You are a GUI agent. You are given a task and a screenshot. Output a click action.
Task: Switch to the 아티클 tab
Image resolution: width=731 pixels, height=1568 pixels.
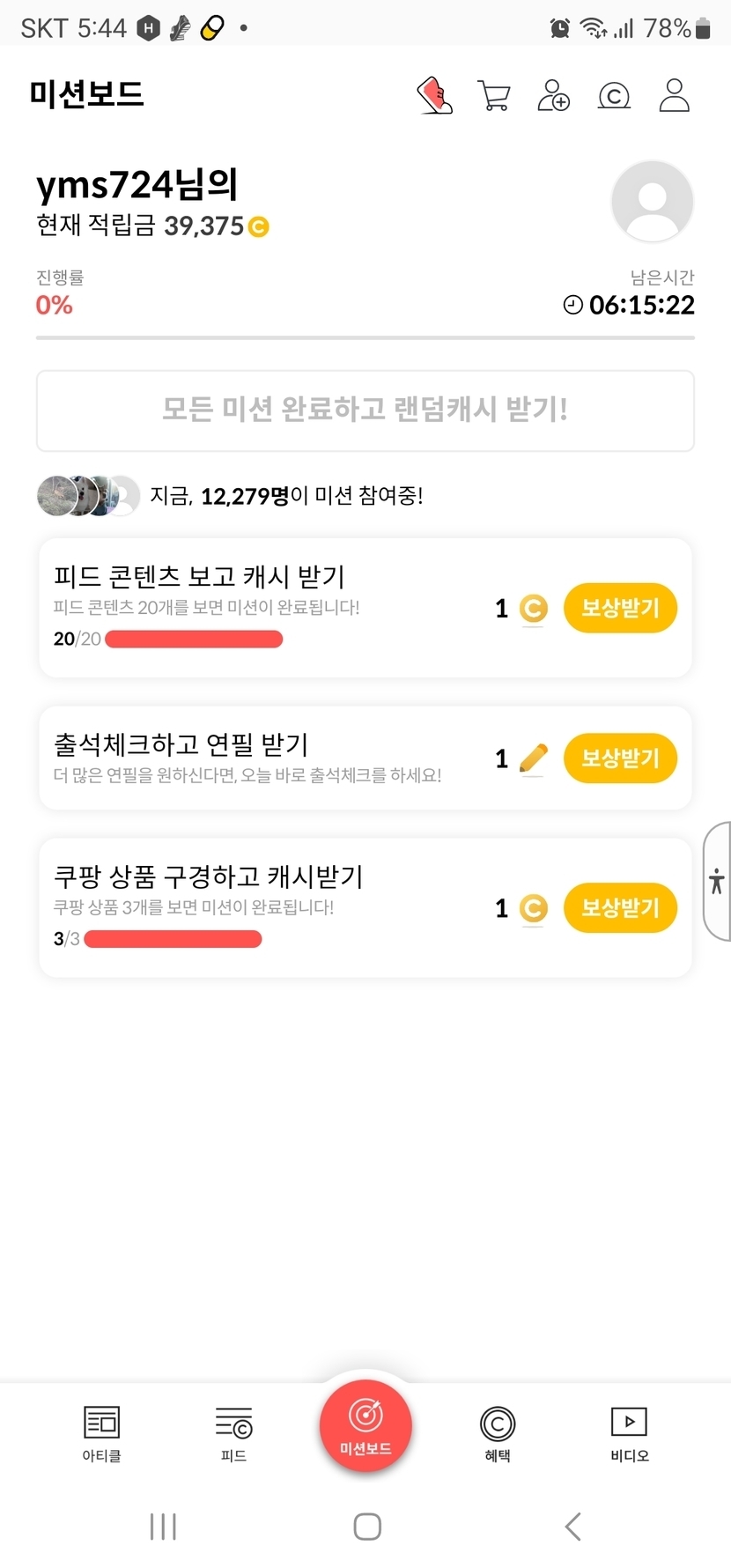pos(101,1433)
